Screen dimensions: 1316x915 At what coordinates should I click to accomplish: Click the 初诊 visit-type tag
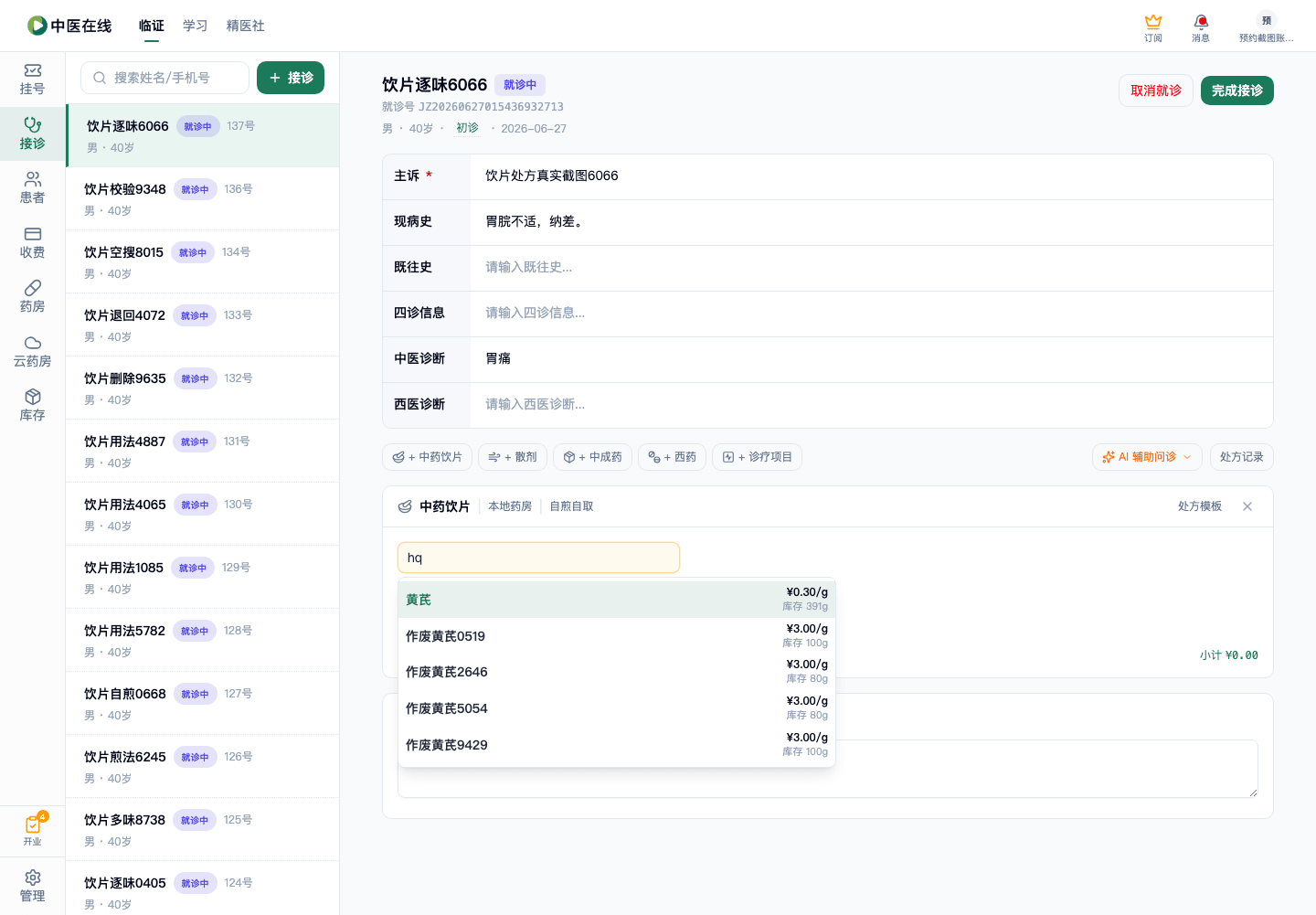point(467,128)
